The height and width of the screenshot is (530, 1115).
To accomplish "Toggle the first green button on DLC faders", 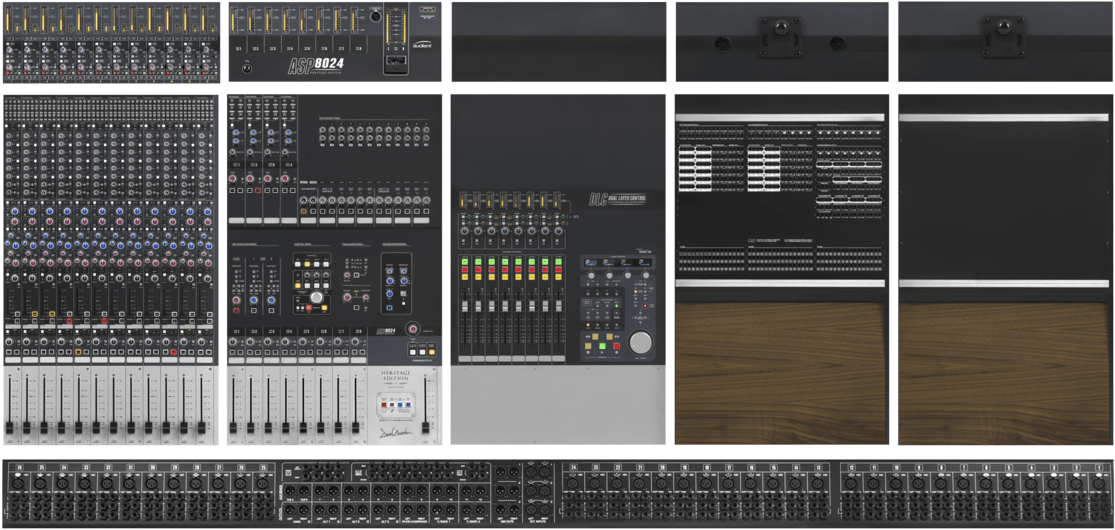I will (464, 262).
